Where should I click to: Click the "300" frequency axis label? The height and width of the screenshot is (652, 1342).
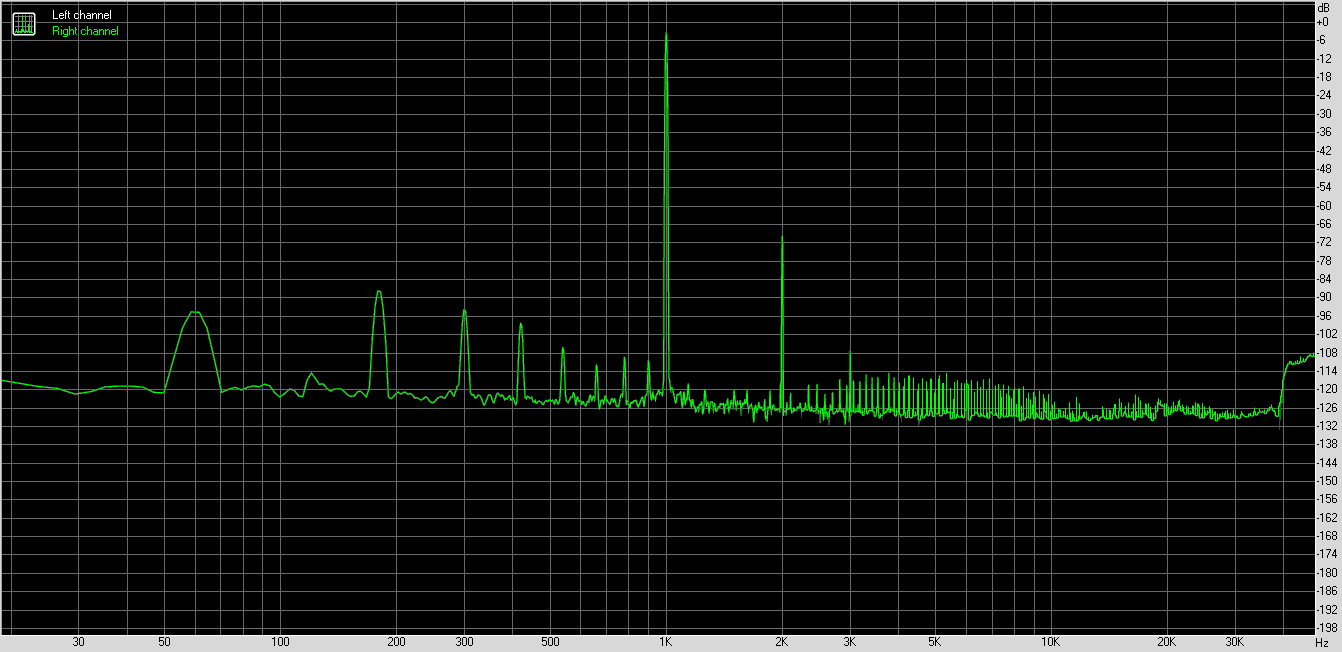pyautogui.click(x=464, y=642)
